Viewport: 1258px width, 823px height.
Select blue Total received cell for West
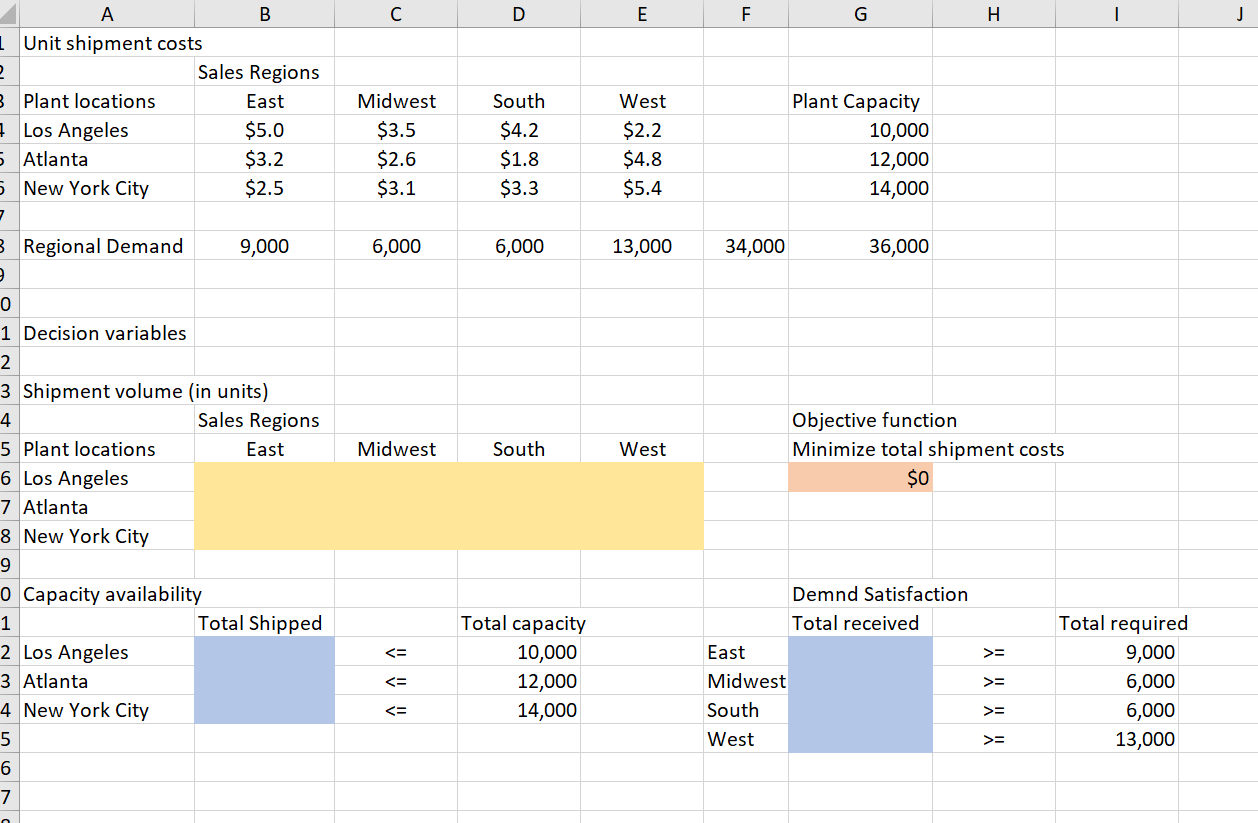pos(860,740)
